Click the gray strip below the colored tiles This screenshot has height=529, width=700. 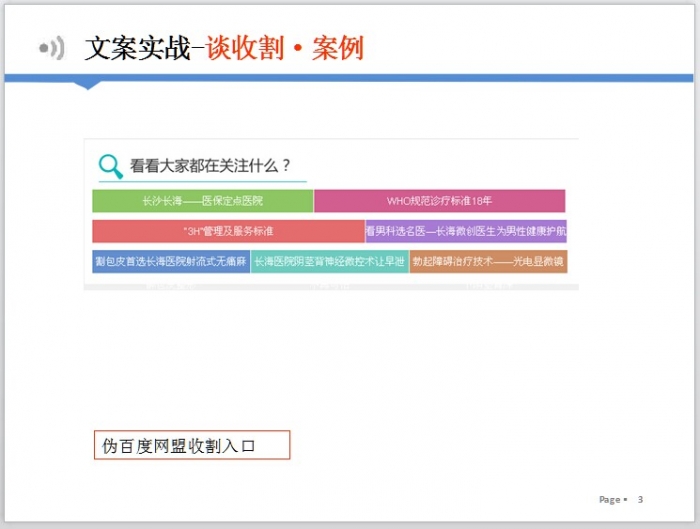pyautogui.click(x=330, y=283)
